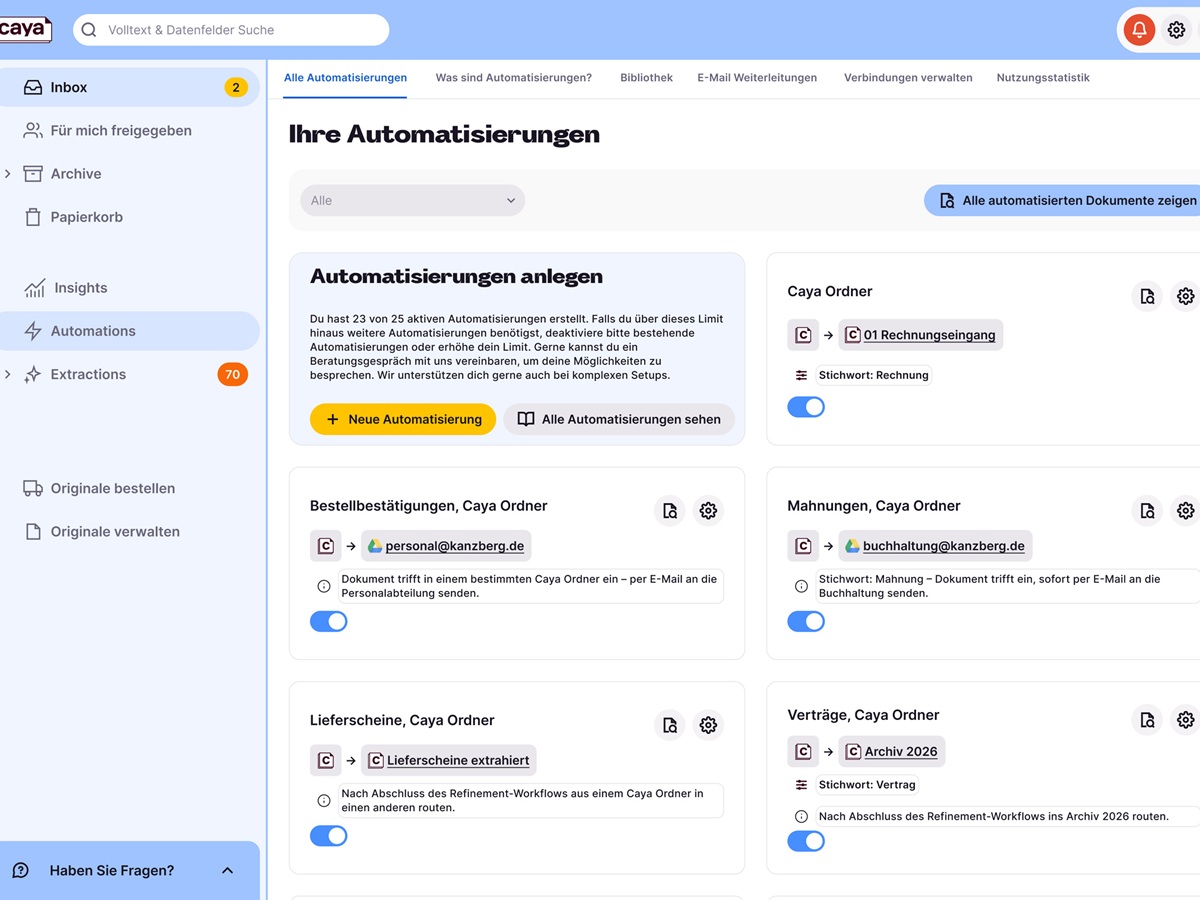This screenshot has width=1200, height=900.
Task: Click info icon in Bestellbestätigungen card
Action: point(324,586)
